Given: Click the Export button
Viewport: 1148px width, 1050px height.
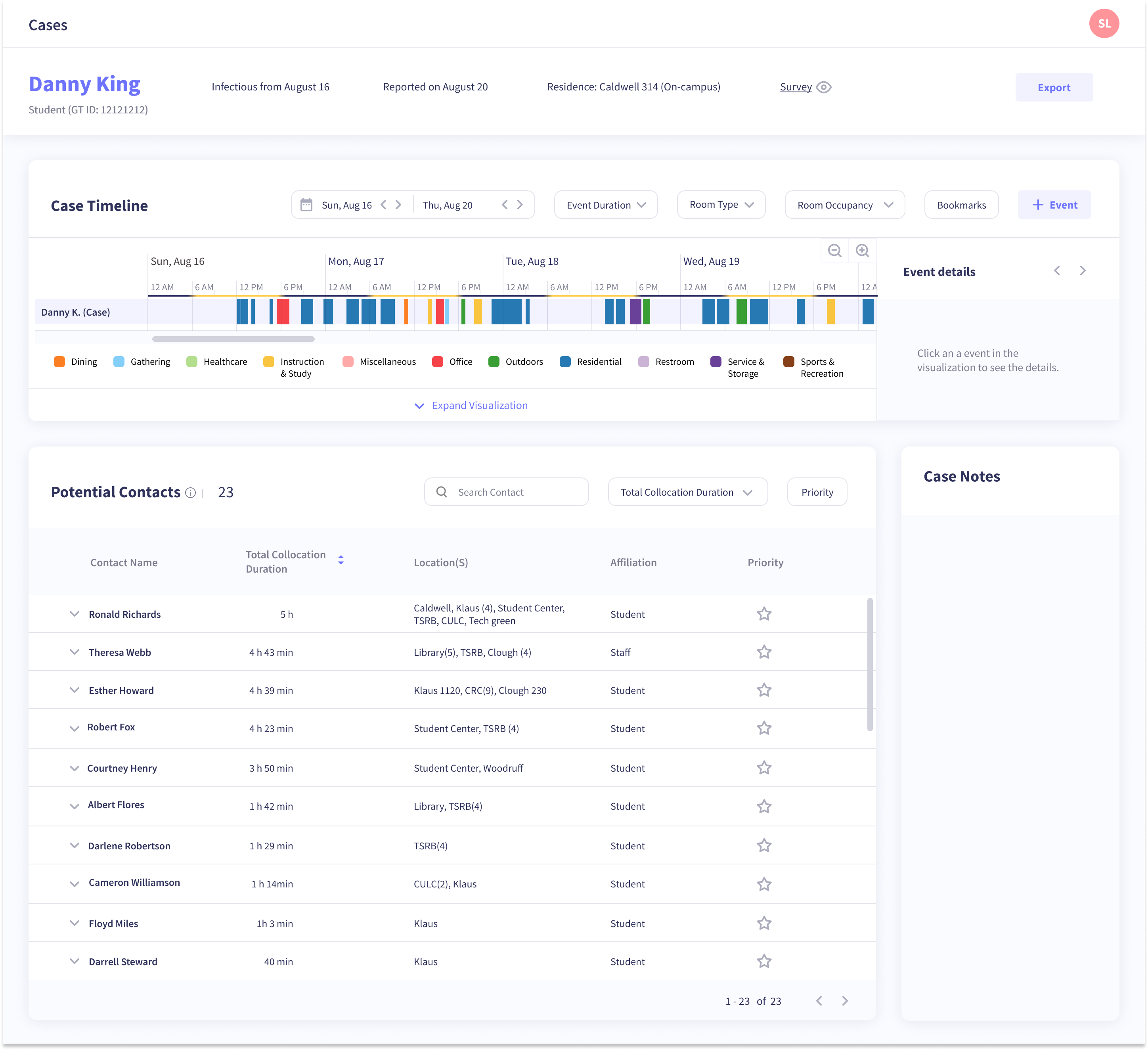Looking at the screenshot, I should 1054,87.
